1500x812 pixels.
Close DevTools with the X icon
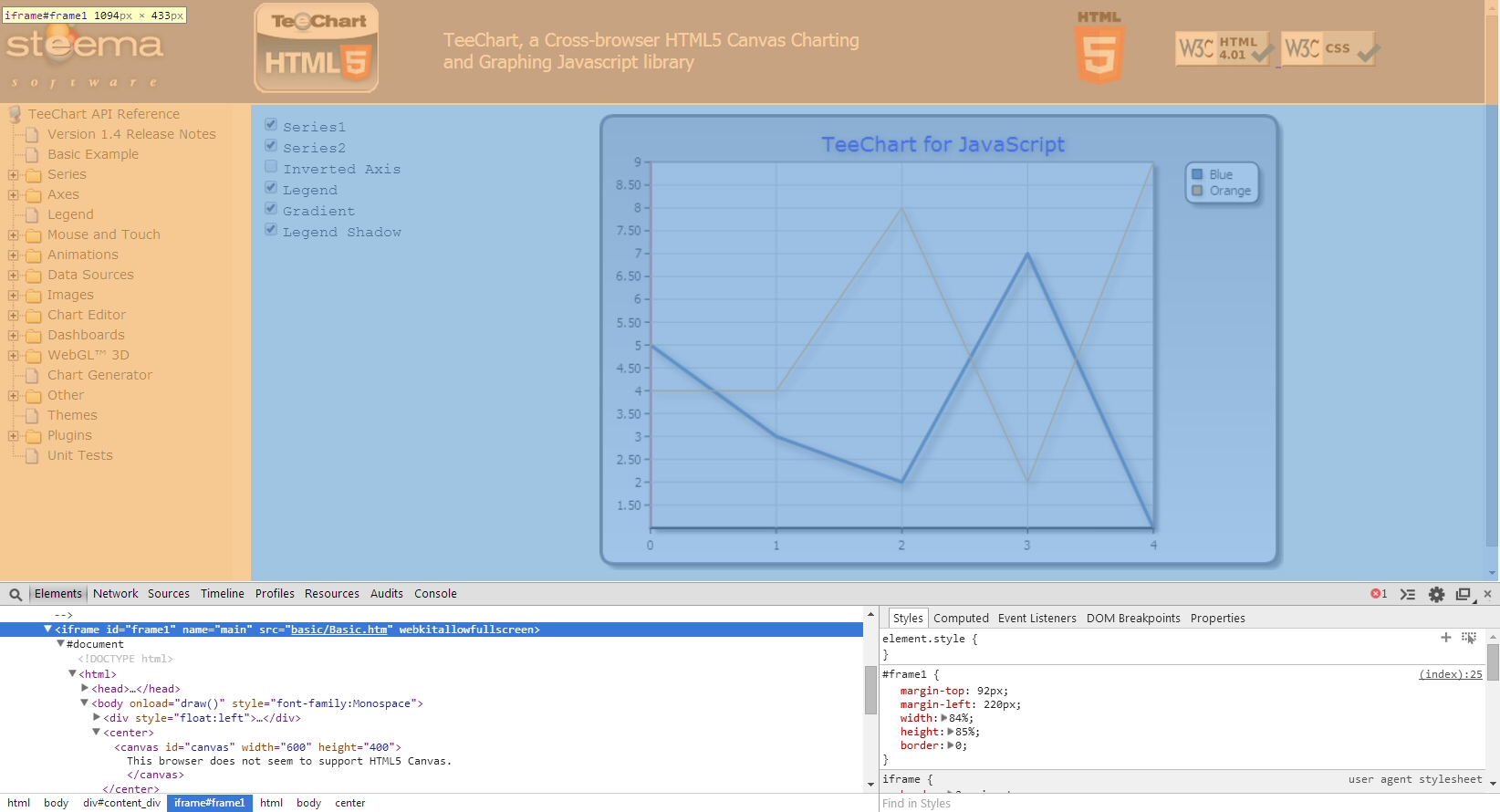pyautogui.click(x=1487, y=594)
